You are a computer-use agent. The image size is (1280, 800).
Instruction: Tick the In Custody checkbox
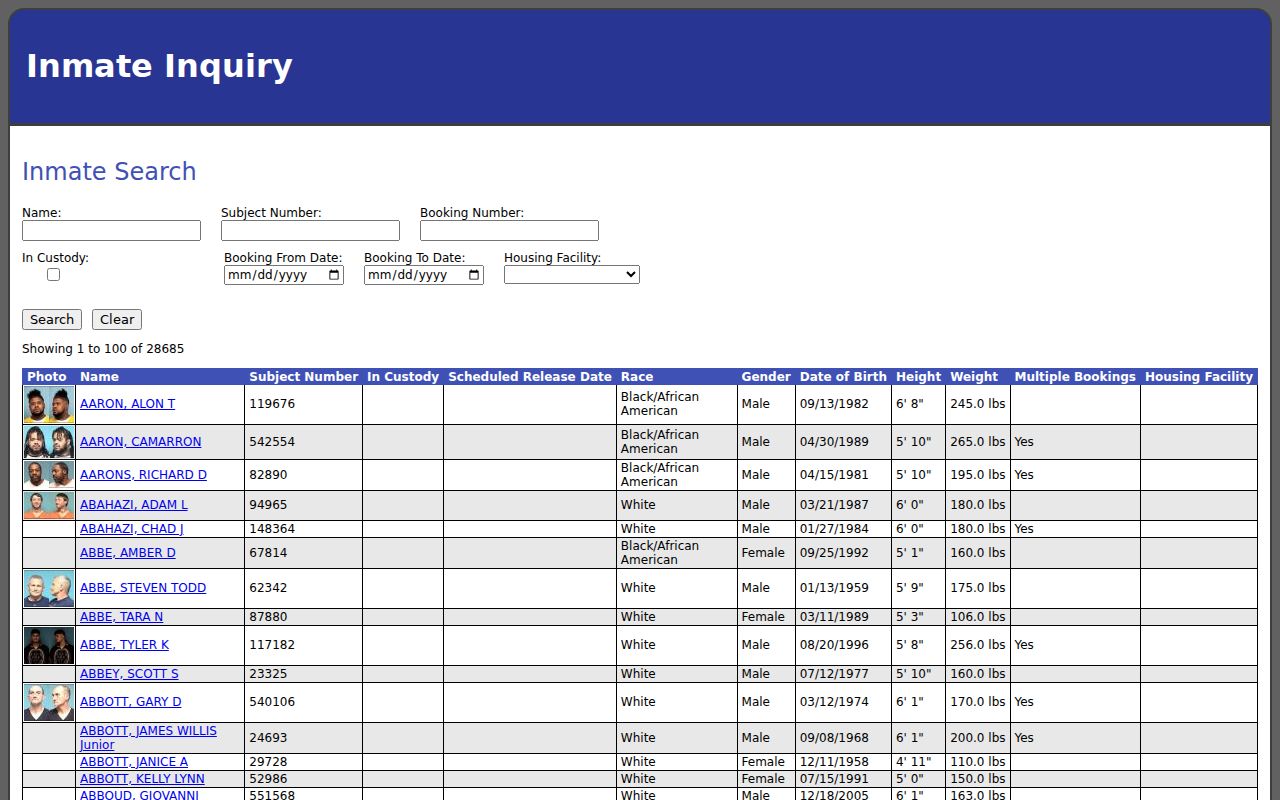click(53, 274)
